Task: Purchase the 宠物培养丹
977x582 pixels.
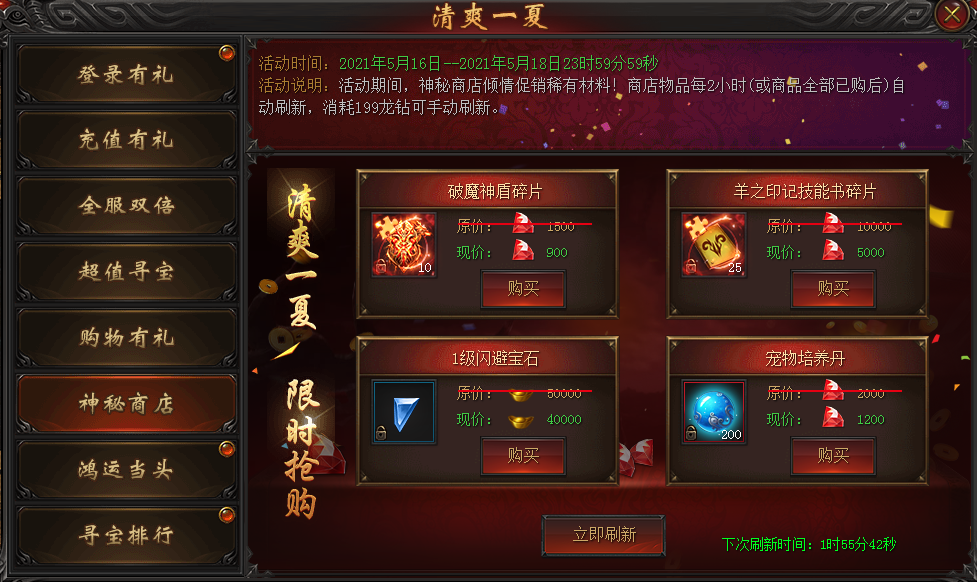Action: click(x=833, y=456)
